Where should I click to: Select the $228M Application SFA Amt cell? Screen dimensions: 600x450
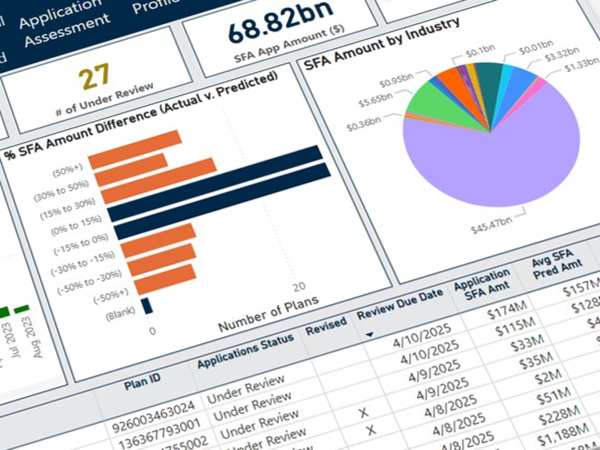[559, 416]
